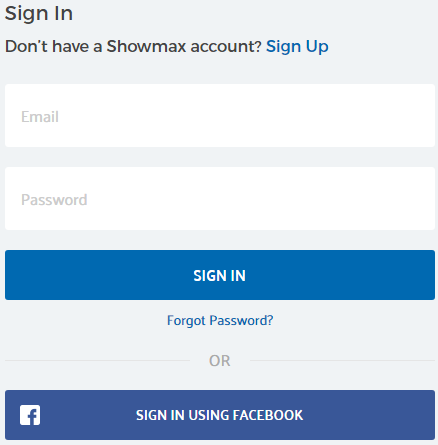Click the Facebook logo icon
438x445 pixels.
point(30,415)
